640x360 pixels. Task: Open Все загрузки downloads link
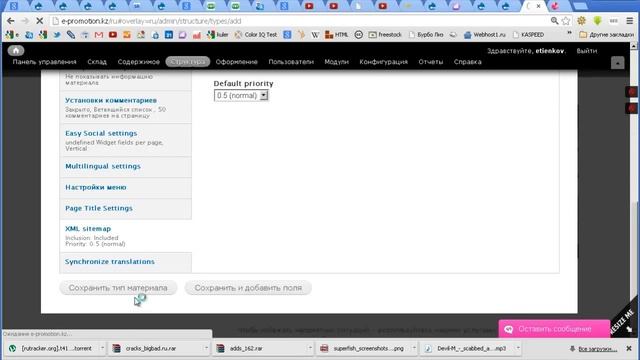tap(598, 349)
